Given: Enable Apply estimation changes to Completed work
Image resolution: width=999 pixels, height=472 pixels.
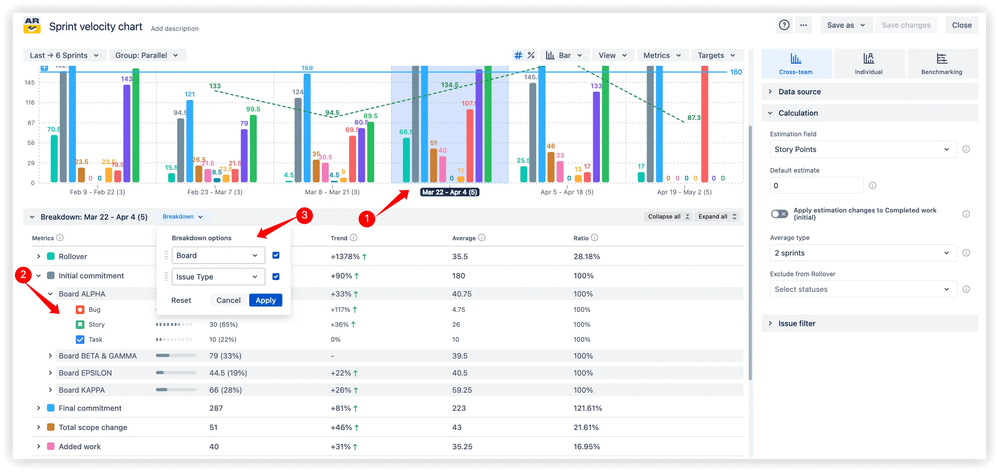Looking at the screenshot, I should (779, 214).
